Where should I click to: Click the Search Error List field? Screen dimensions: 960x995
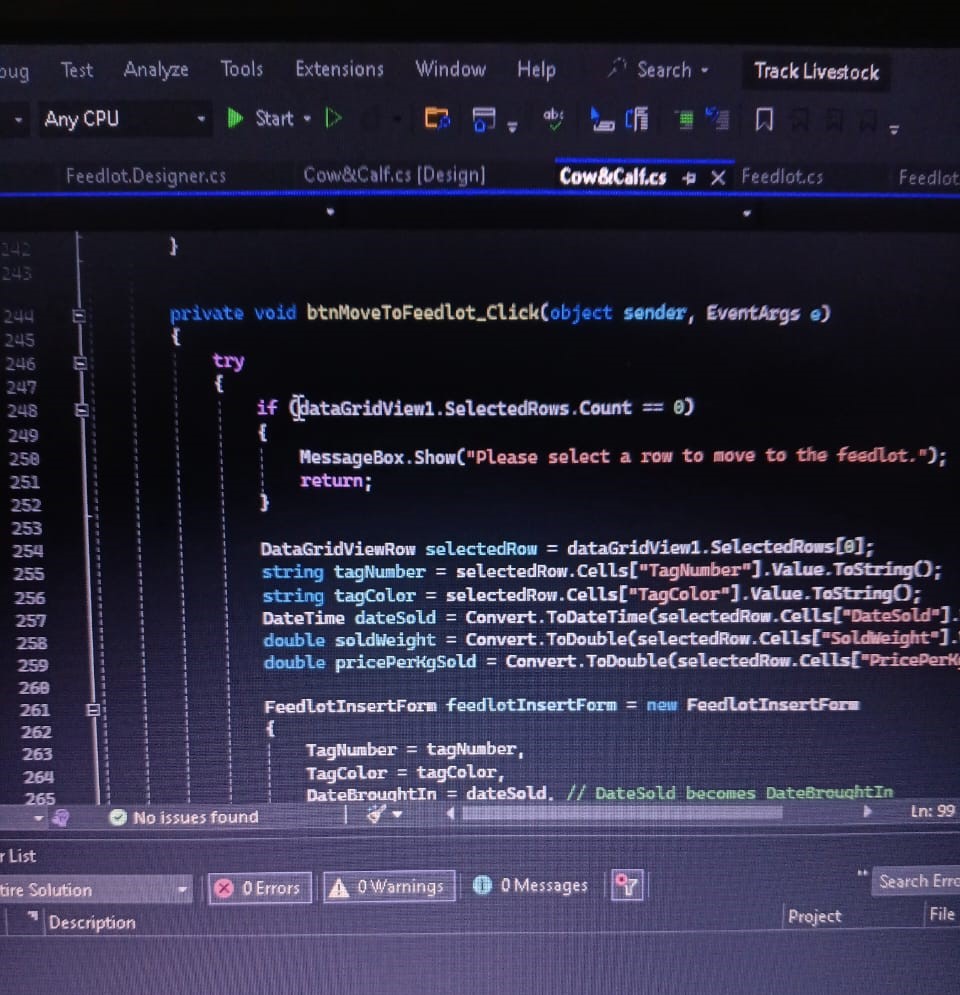pyautogui.click(x=917, y=881)
